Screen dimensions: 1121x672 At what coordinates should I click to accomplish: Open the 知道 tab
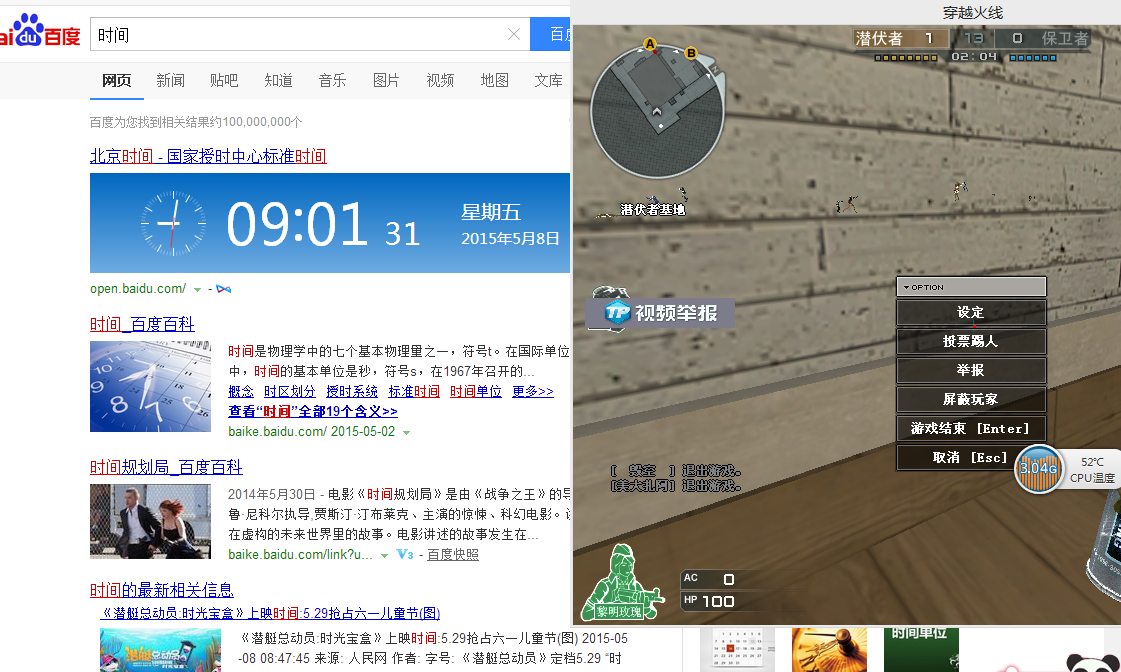(x=278, y=81)
